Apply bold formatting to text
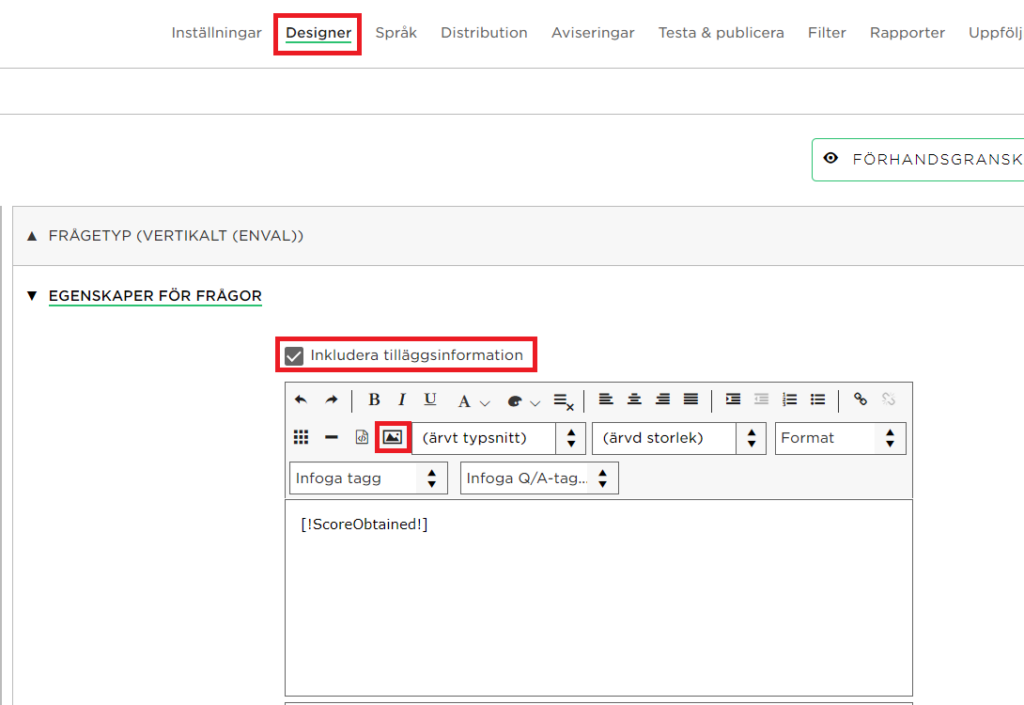This screenshot has height=705, width=1024. [x=374, y=400]
